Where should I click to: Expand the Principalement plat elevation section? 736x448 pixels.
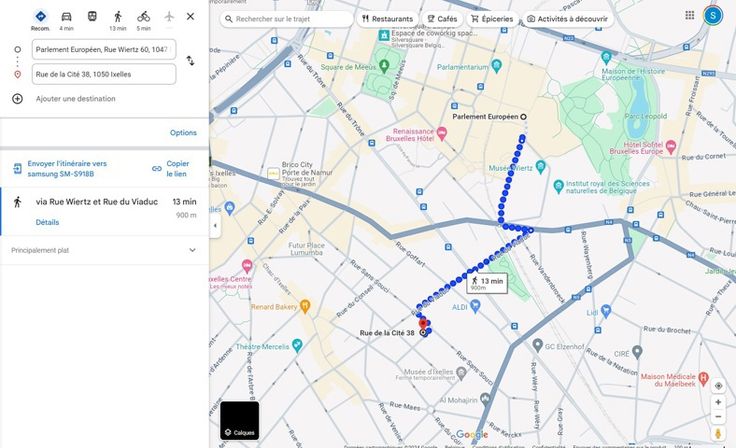coord(192,250)
